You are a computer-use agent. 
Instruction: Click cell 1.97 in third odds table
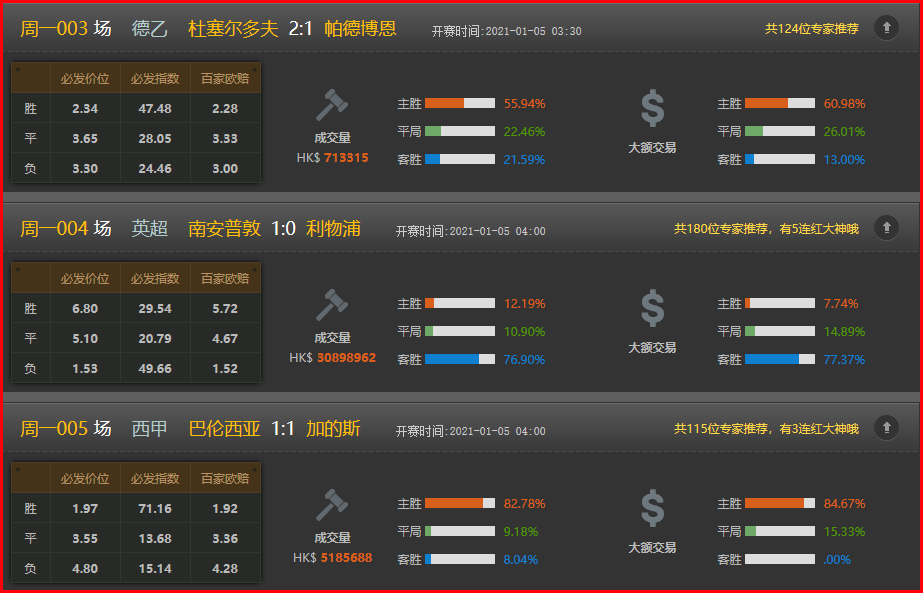coord(85,509)
